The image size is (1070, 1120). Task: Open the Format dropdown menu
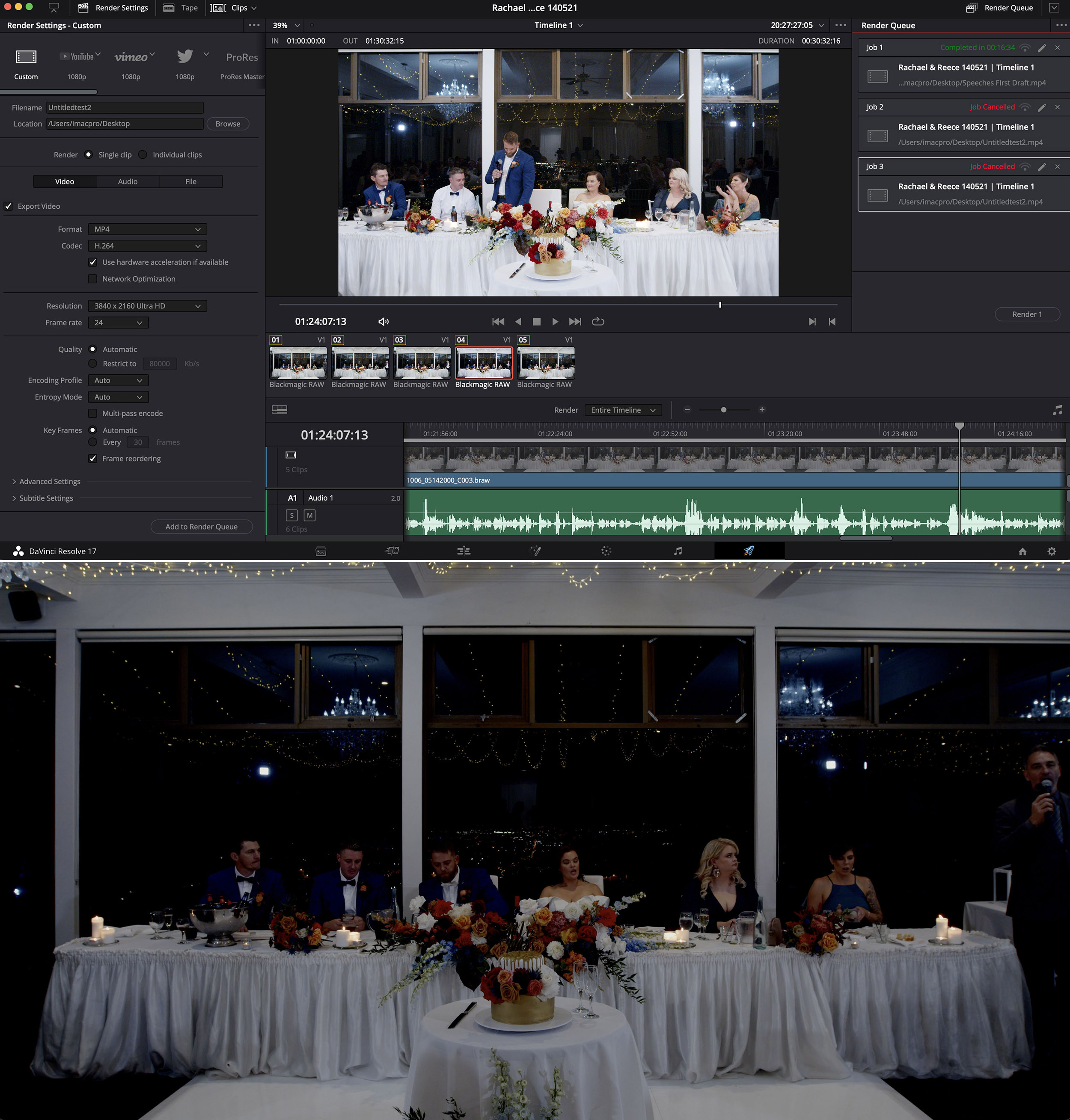tap(145, 229)
